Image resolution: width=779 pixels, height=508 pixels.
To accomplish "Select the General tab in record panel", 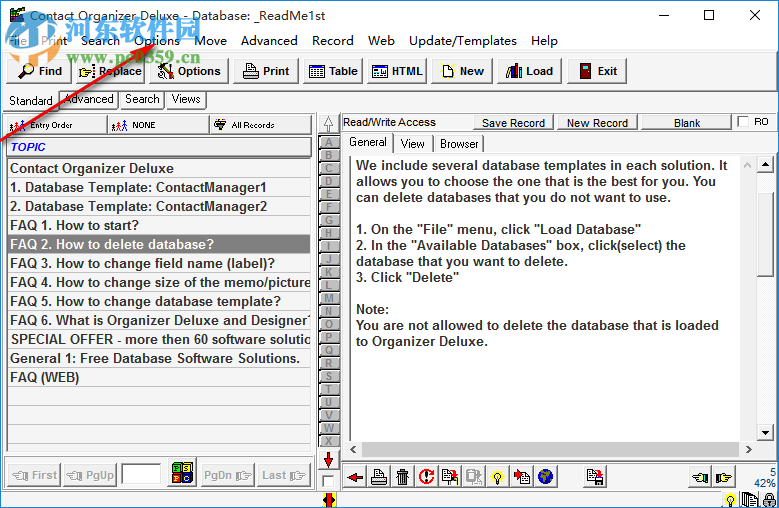I will [368, 143].
